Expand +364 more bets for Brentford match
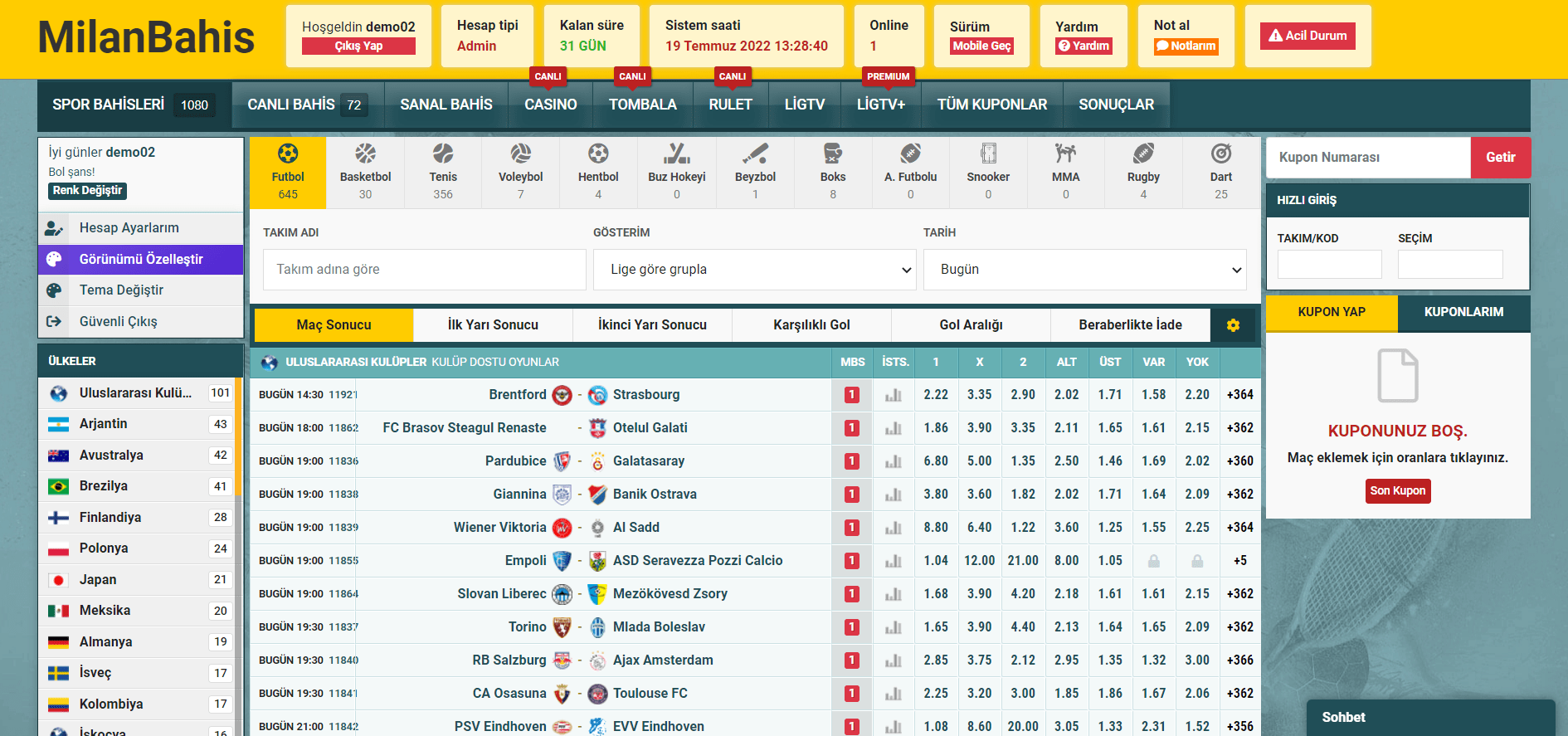 (1240, 395)
